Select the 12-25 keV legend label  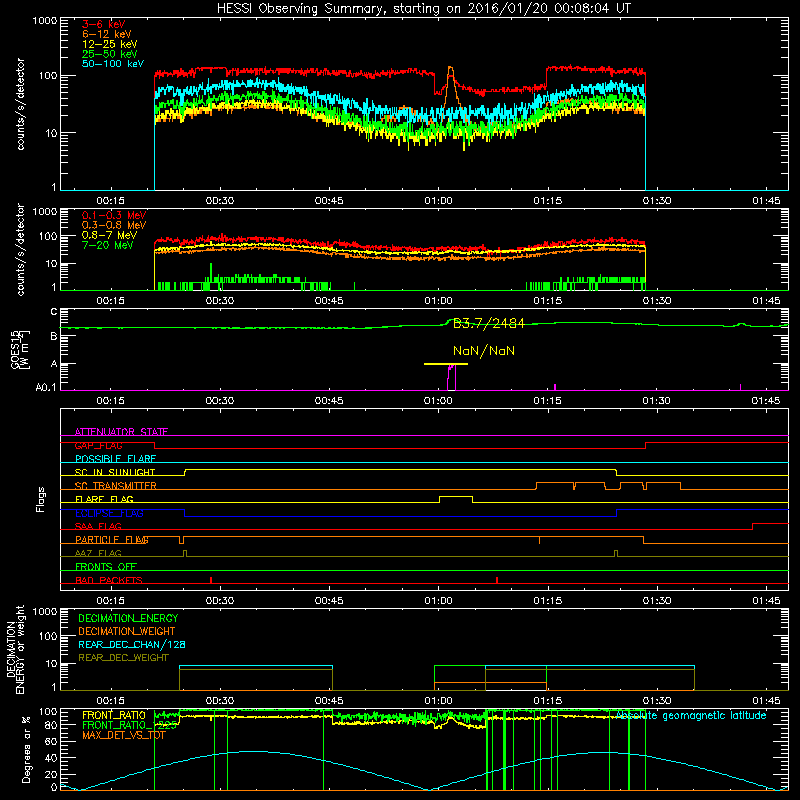(110, 44)
